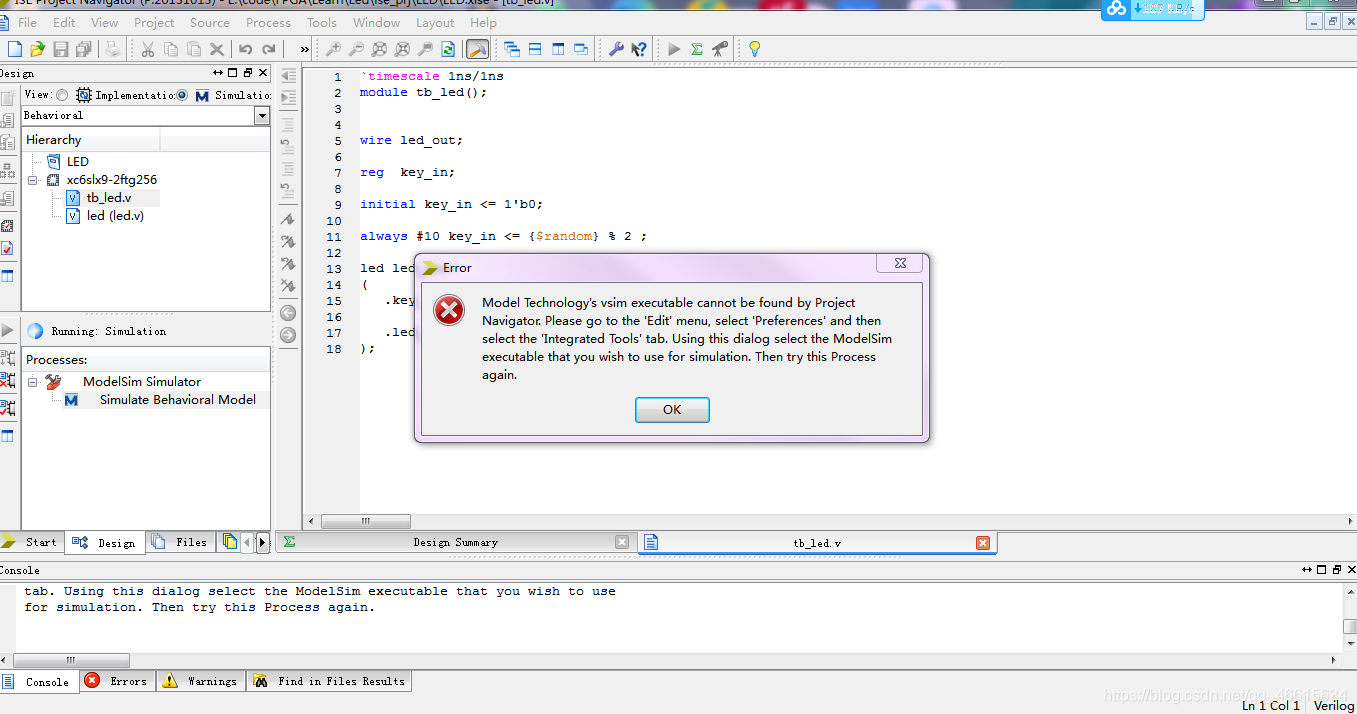The width and height of the screenshot is (1357, 714).
Task: Click the Redo arrow icon
Action: (x=268, y=49)
